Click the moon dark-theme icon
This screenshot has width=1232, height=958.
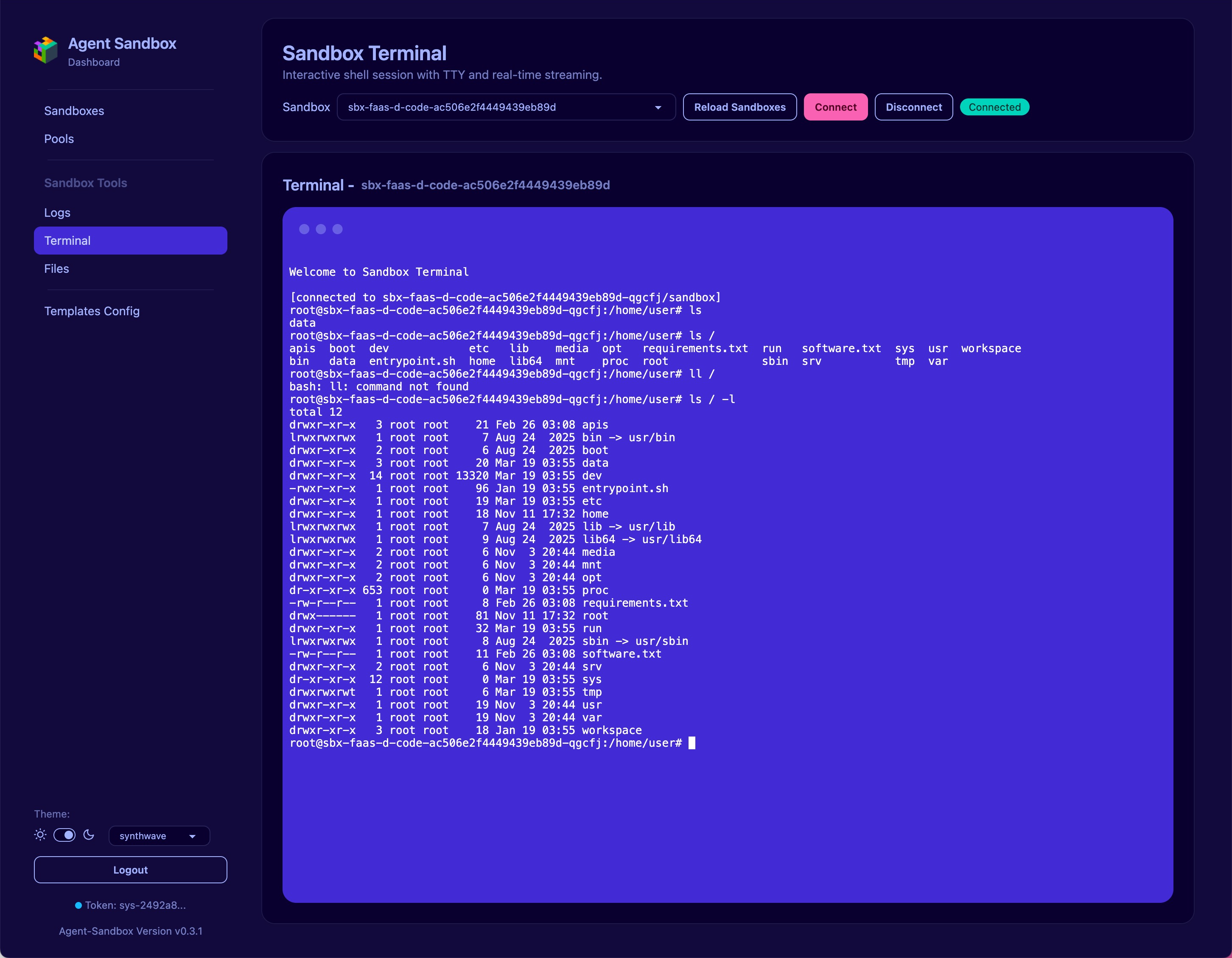[x=89, y=835]
